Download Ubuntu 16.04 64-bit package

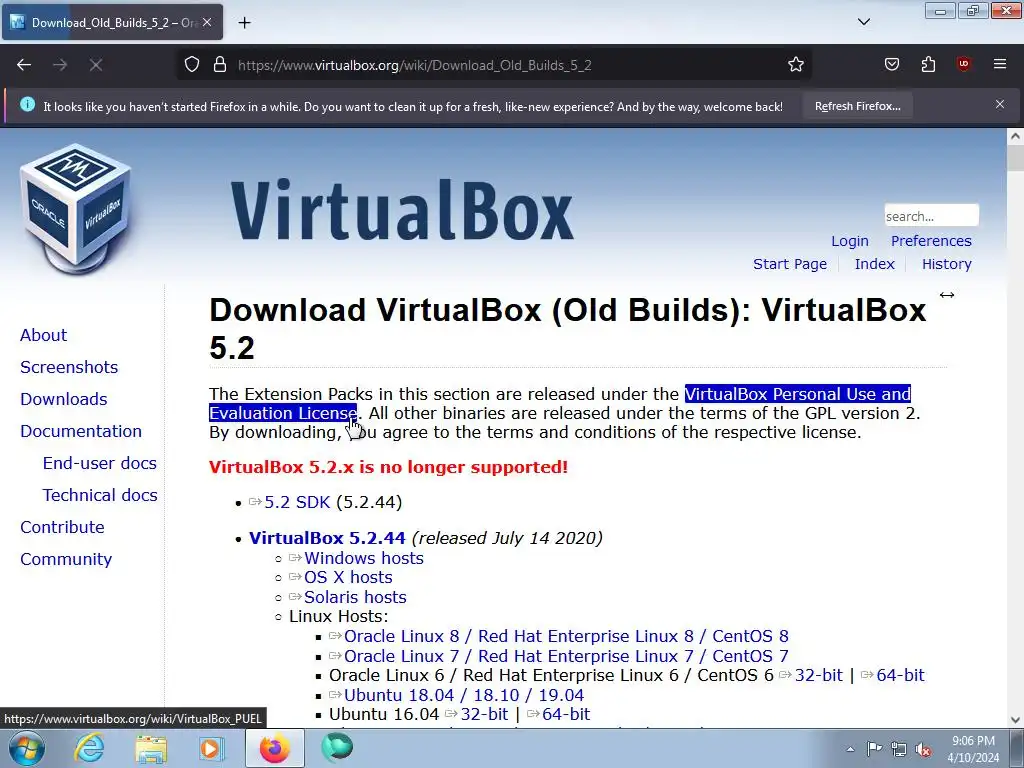566,714
